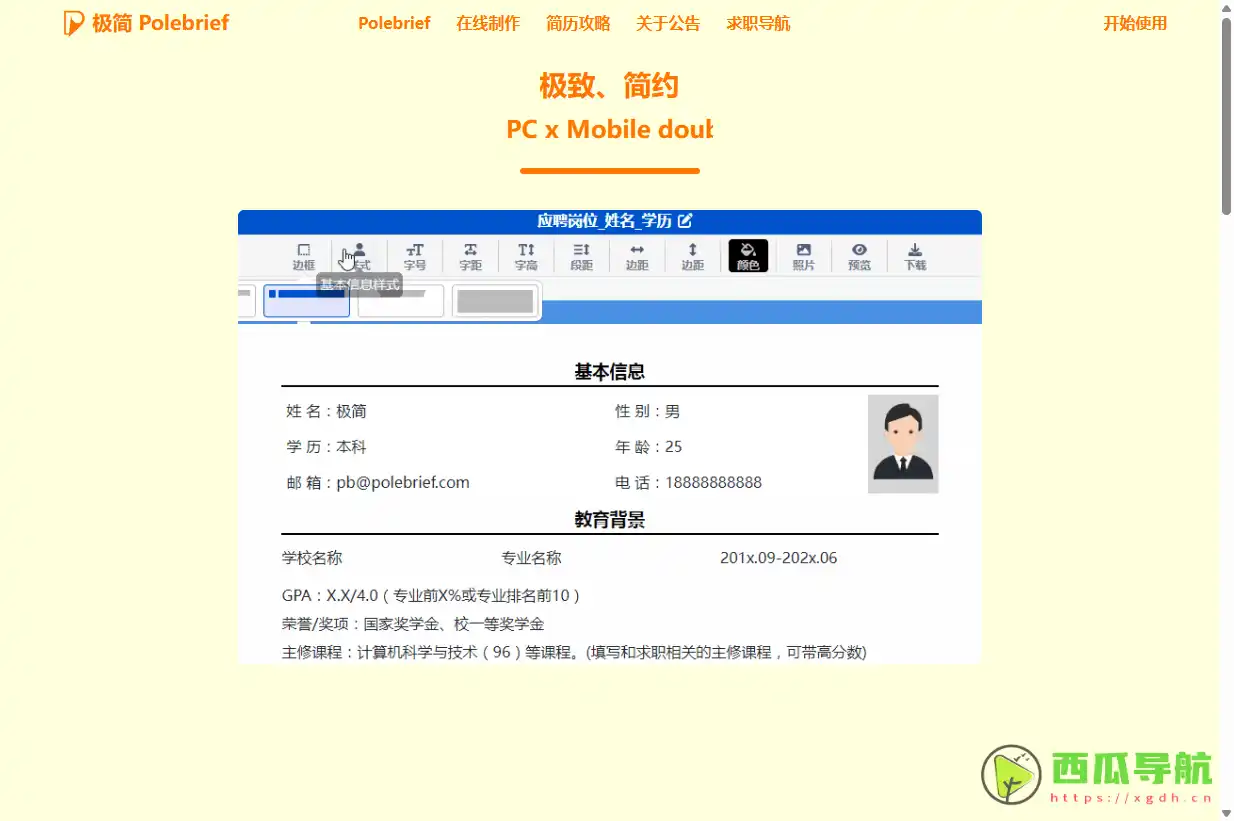
Task: Click the 字高 line height tool
Action: click(525, 255)
